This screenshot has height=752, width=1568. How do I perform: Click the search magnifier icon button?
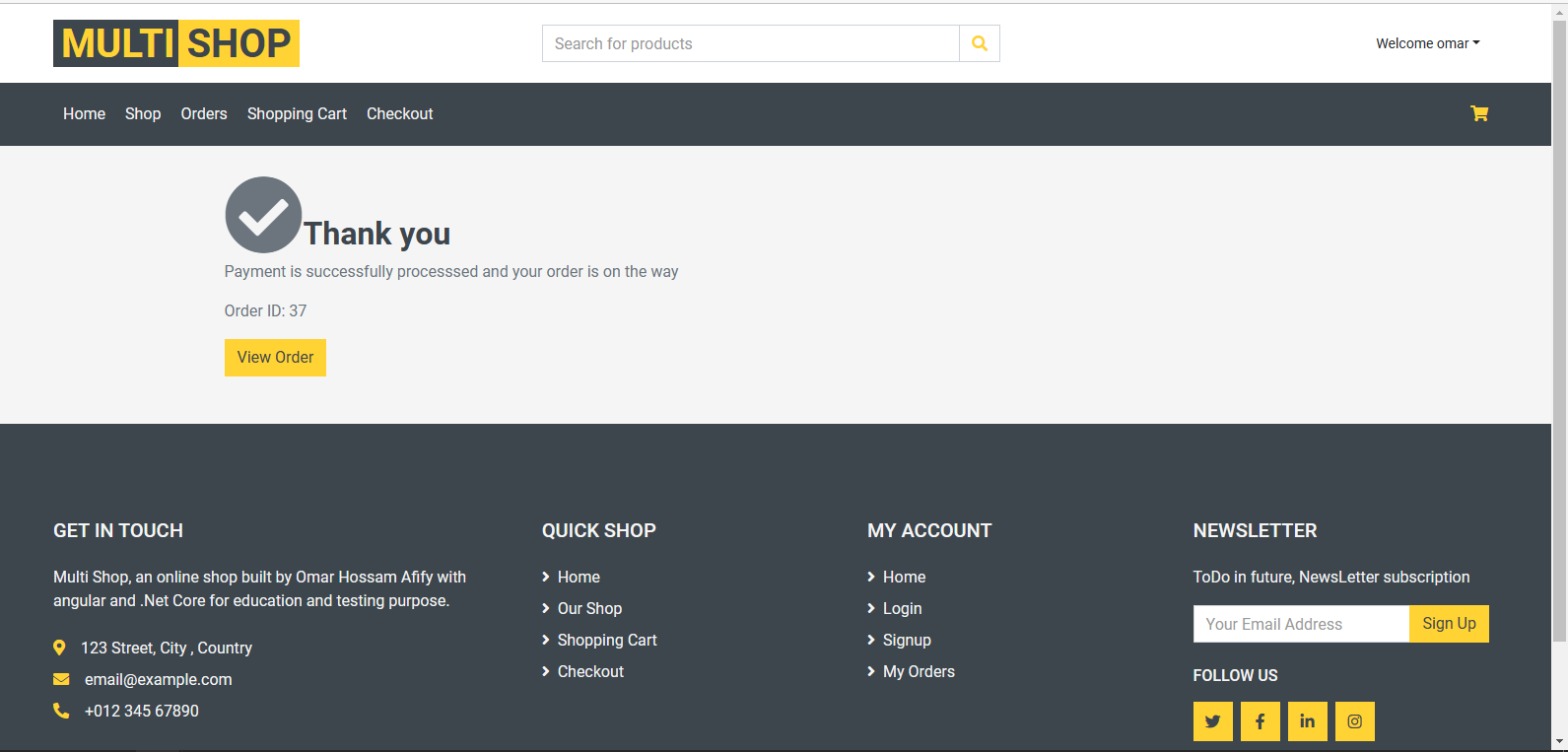click(980, 43)
